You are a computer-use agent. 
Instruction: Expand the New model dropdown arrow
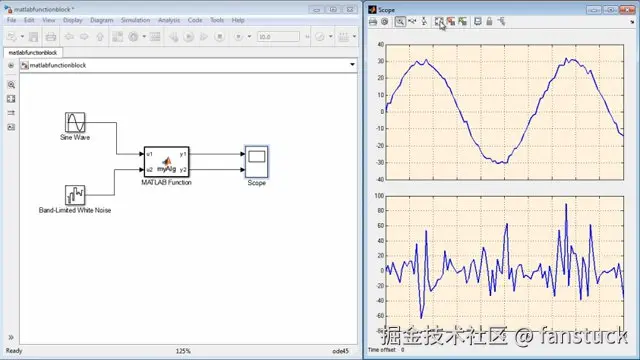[22, 37]
